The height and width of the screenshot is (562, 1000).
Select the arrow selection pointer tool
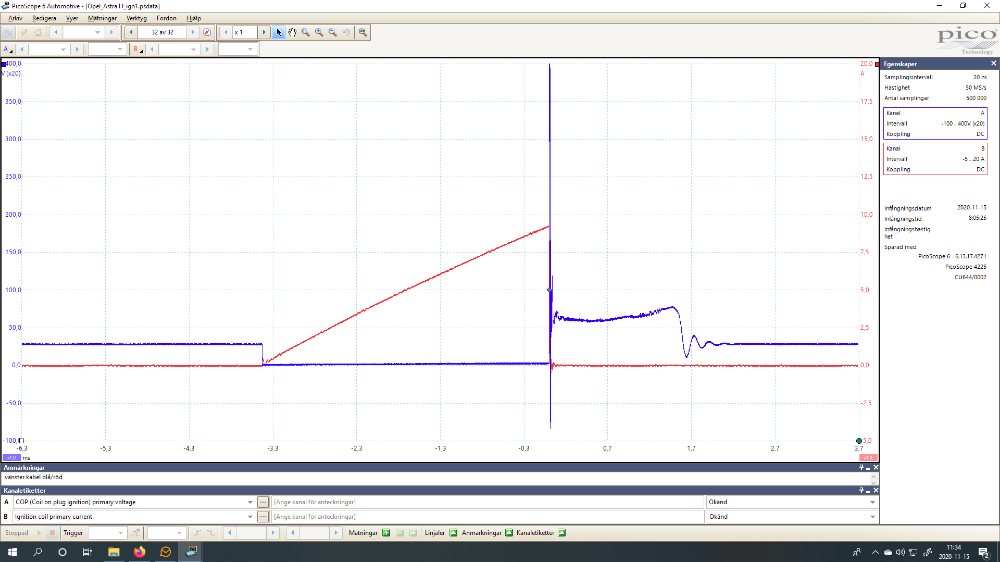(279, 32)
